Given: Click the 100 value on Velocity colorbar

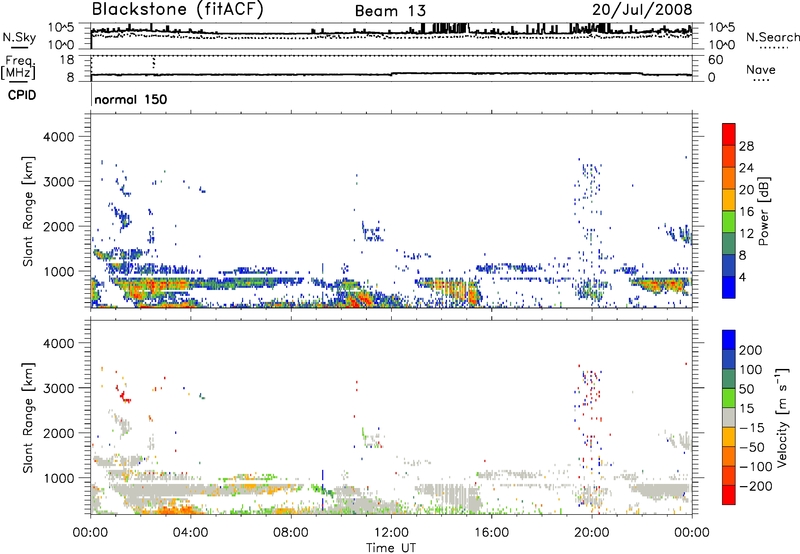Looking at the screenshot, I should pyautogui.click(x=750, y=370).
